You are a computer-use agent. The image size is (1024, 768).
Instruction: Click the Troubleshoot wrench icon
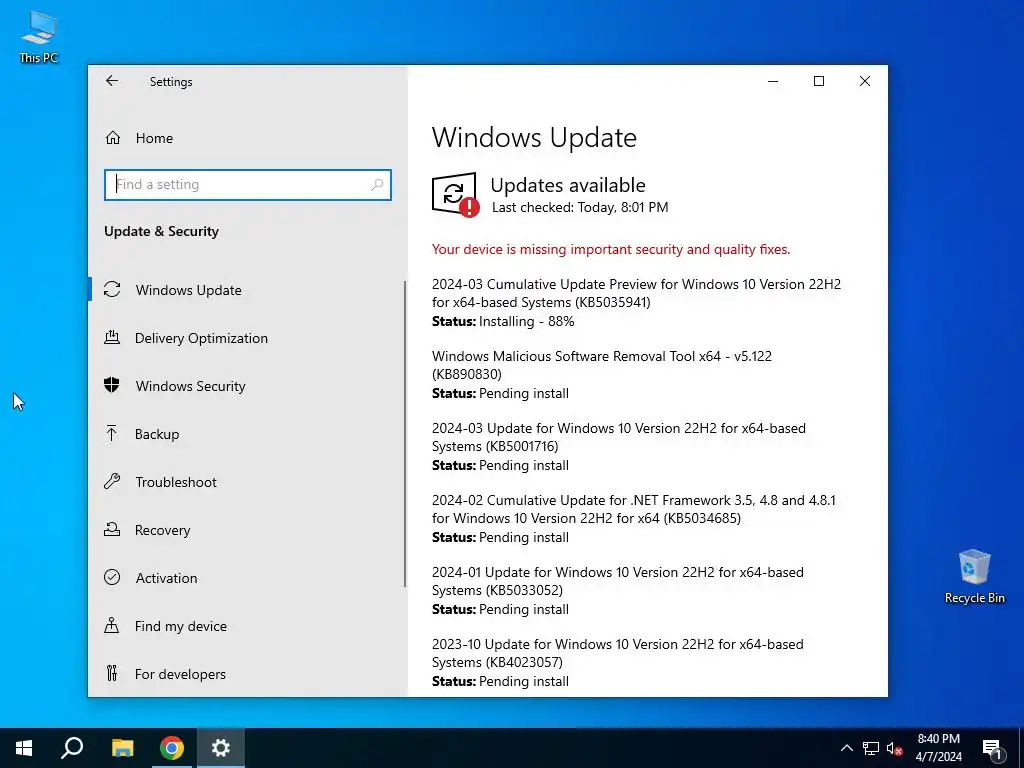point(112,481)
